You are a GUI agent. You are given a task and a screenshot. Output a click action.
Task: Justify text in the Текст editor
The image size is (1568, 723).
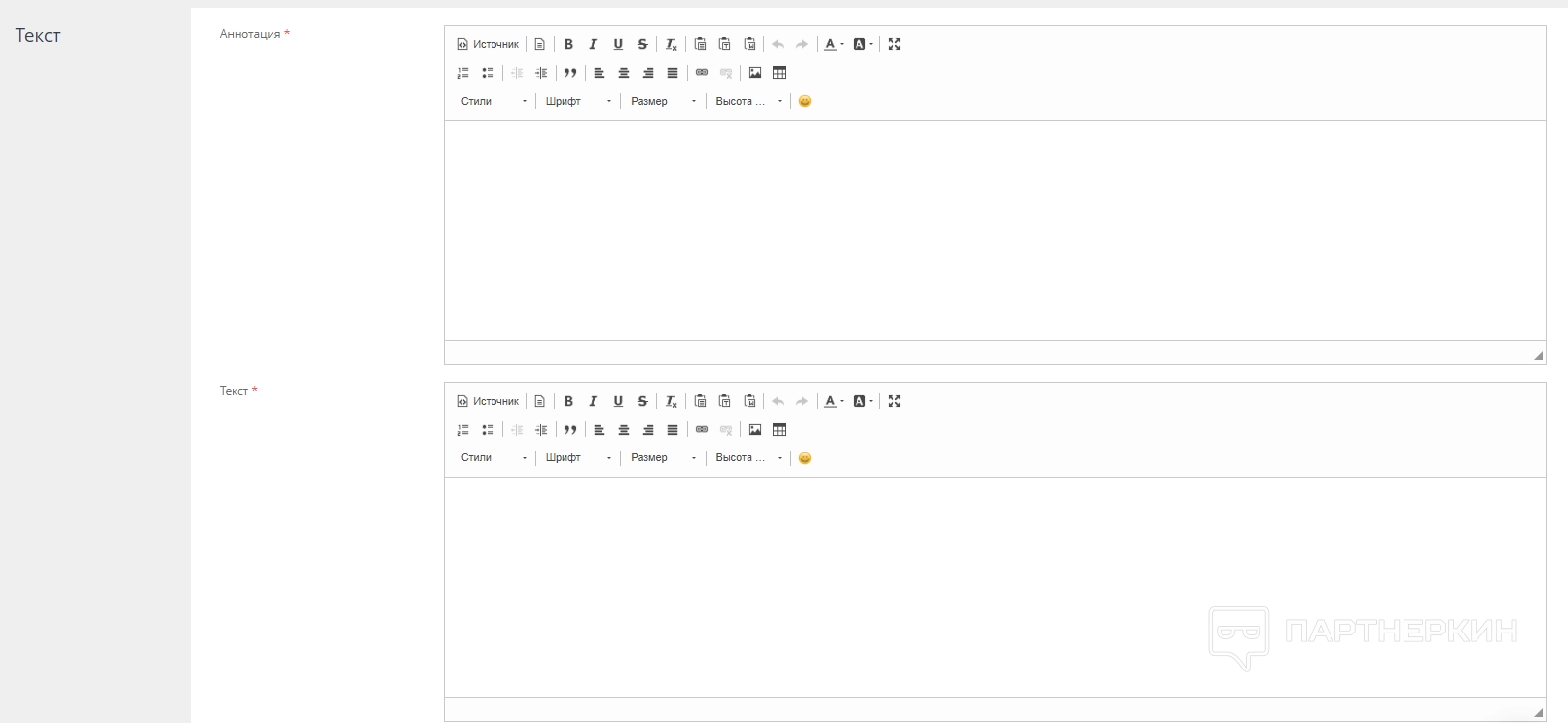(x=673, y=430)
